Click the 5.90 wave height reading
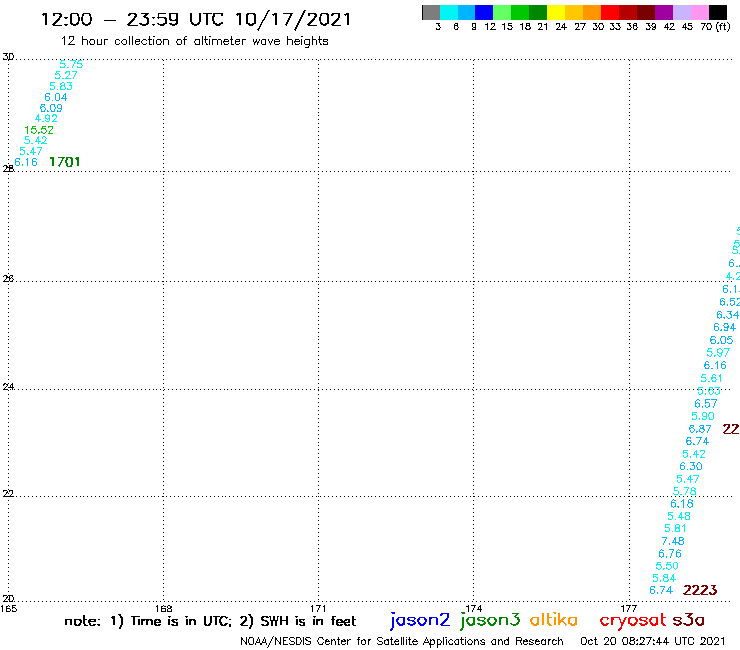This screenshot has width=740, height=650. [703, 416]
